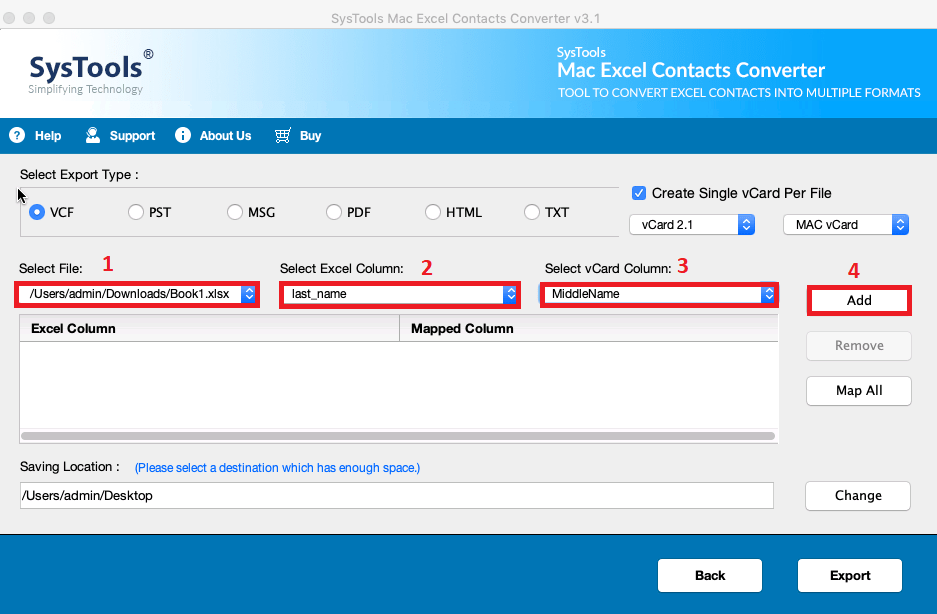The width and height of the screenshot is (937, 614).
Task: Click the Support person icon
Action: click(92, 135)
